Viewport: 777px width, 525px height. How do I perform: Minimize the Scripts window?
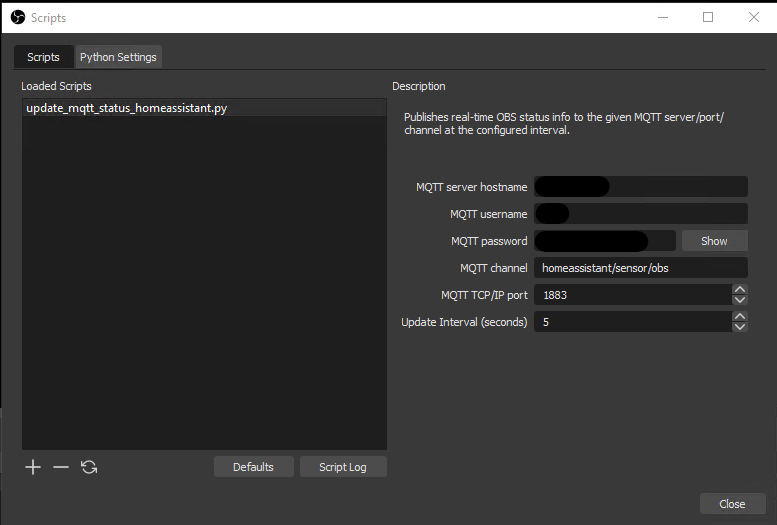pyautogui.click(x=663, y=17)
